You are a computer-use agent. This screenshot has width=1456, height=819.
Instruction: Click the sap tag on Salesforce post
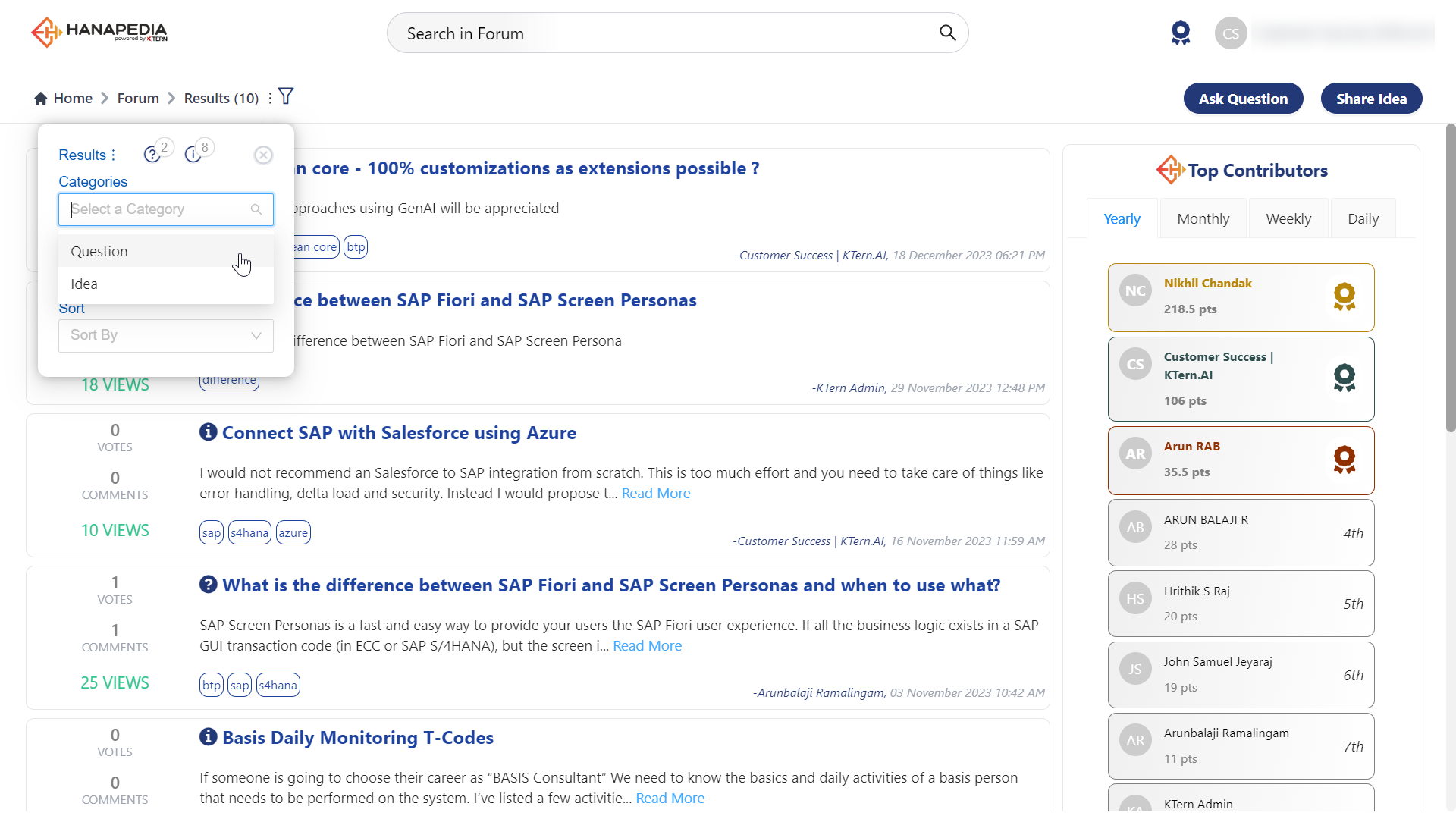tap(212, 532)
